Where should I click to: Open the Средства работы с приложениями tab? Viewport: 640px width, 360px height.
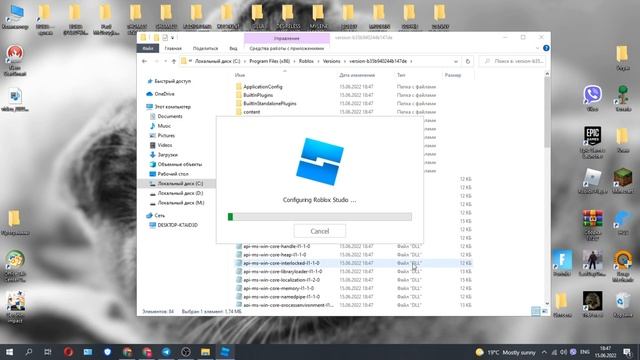[287, 48]
